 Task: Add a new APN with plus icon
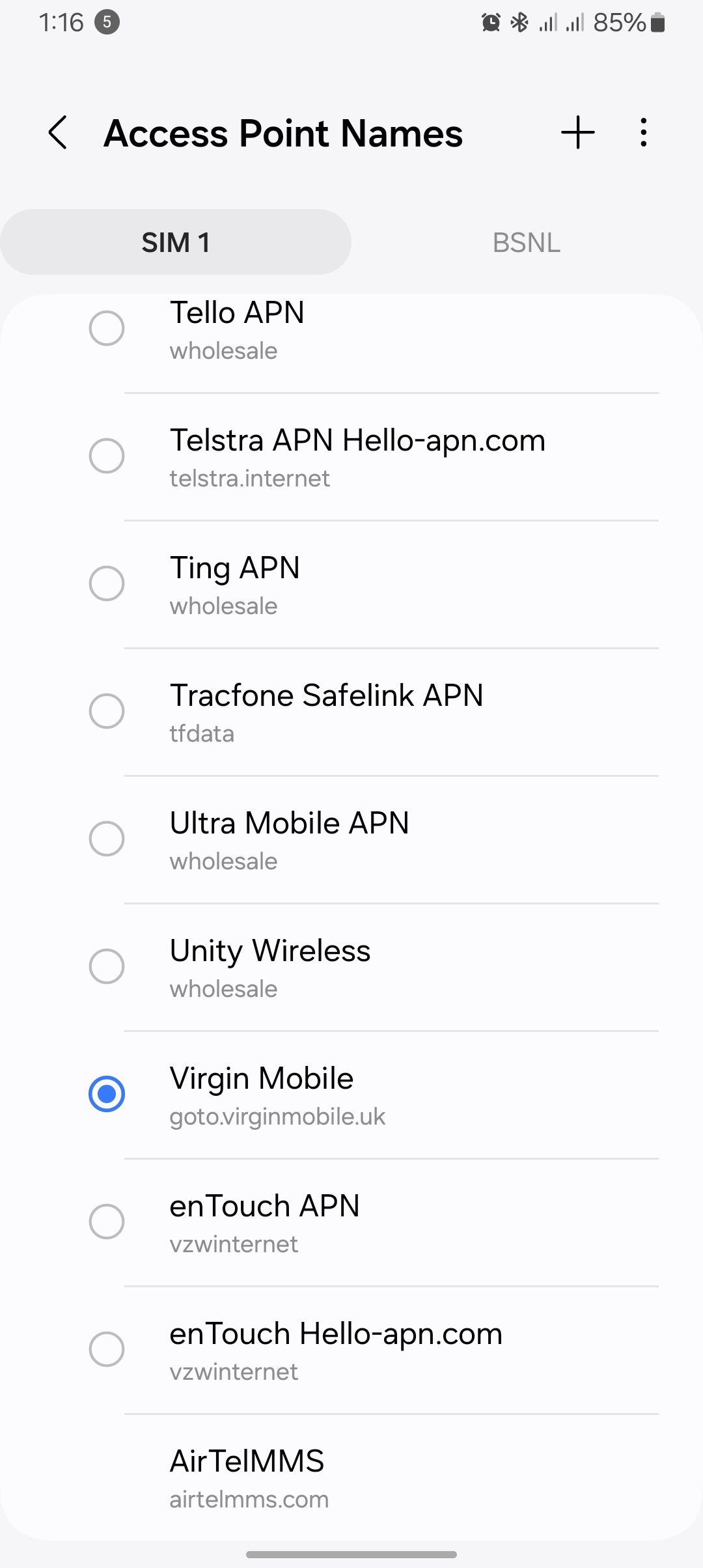tap(577, 133)
